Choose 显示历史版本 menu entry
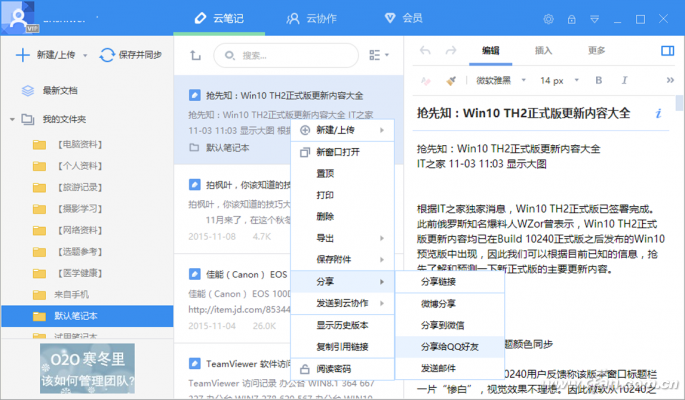The width and height of the screenshot is (685, 400). point(342,325)
